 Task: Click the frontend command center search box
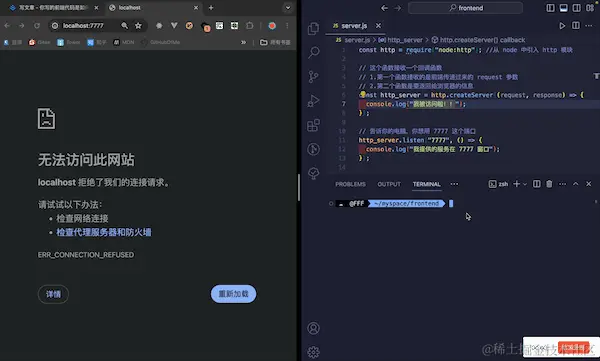click(465, 8)
